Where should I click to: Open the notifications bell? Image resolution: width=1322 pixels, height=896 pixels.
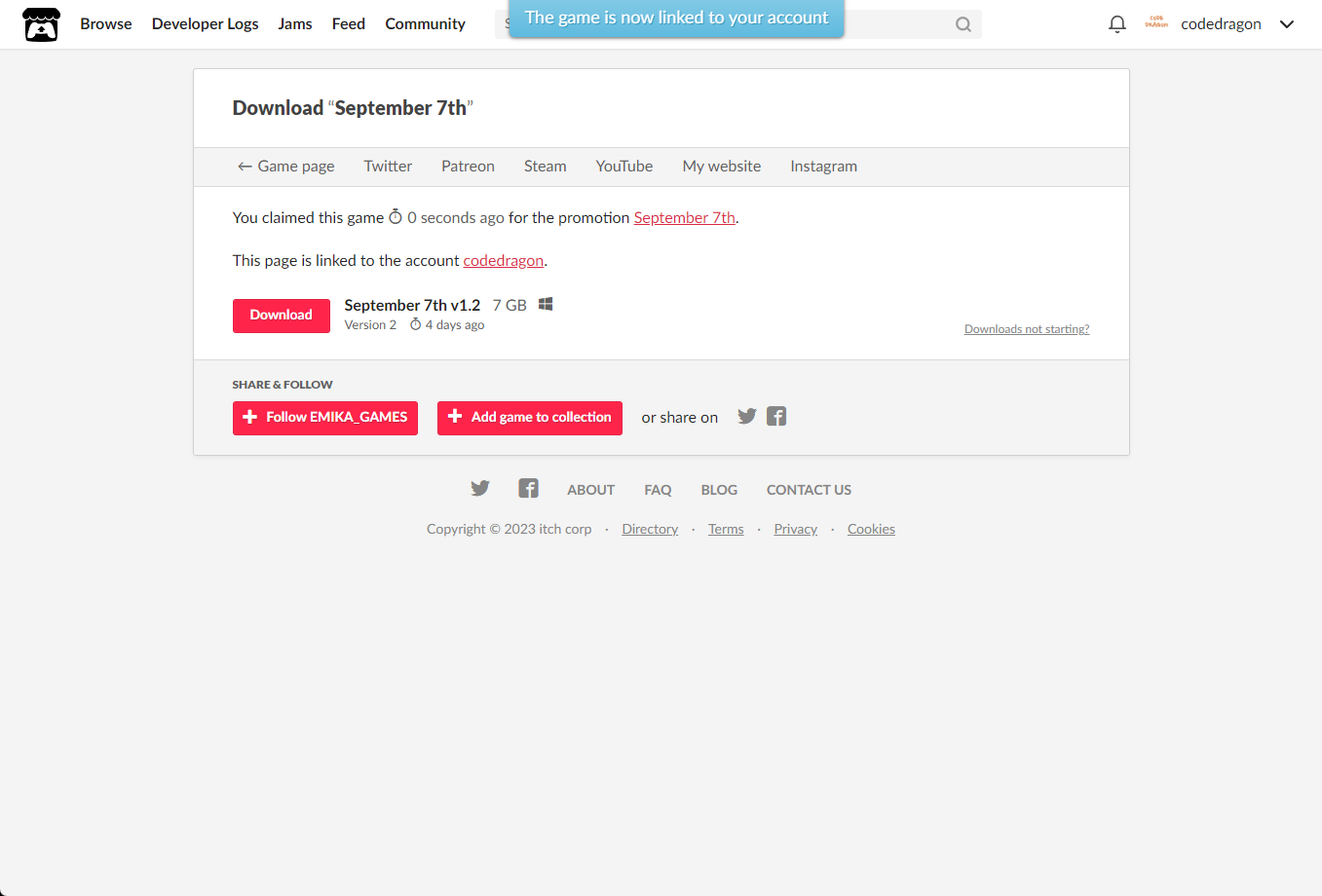click(x=1117, y=24)
